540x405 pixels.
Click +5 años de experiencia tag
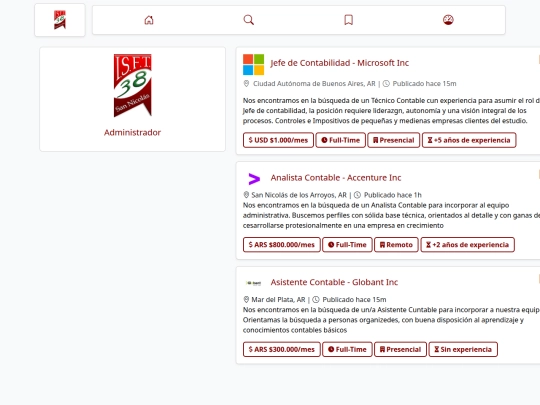pyautogui.click(x=469, y=140)
